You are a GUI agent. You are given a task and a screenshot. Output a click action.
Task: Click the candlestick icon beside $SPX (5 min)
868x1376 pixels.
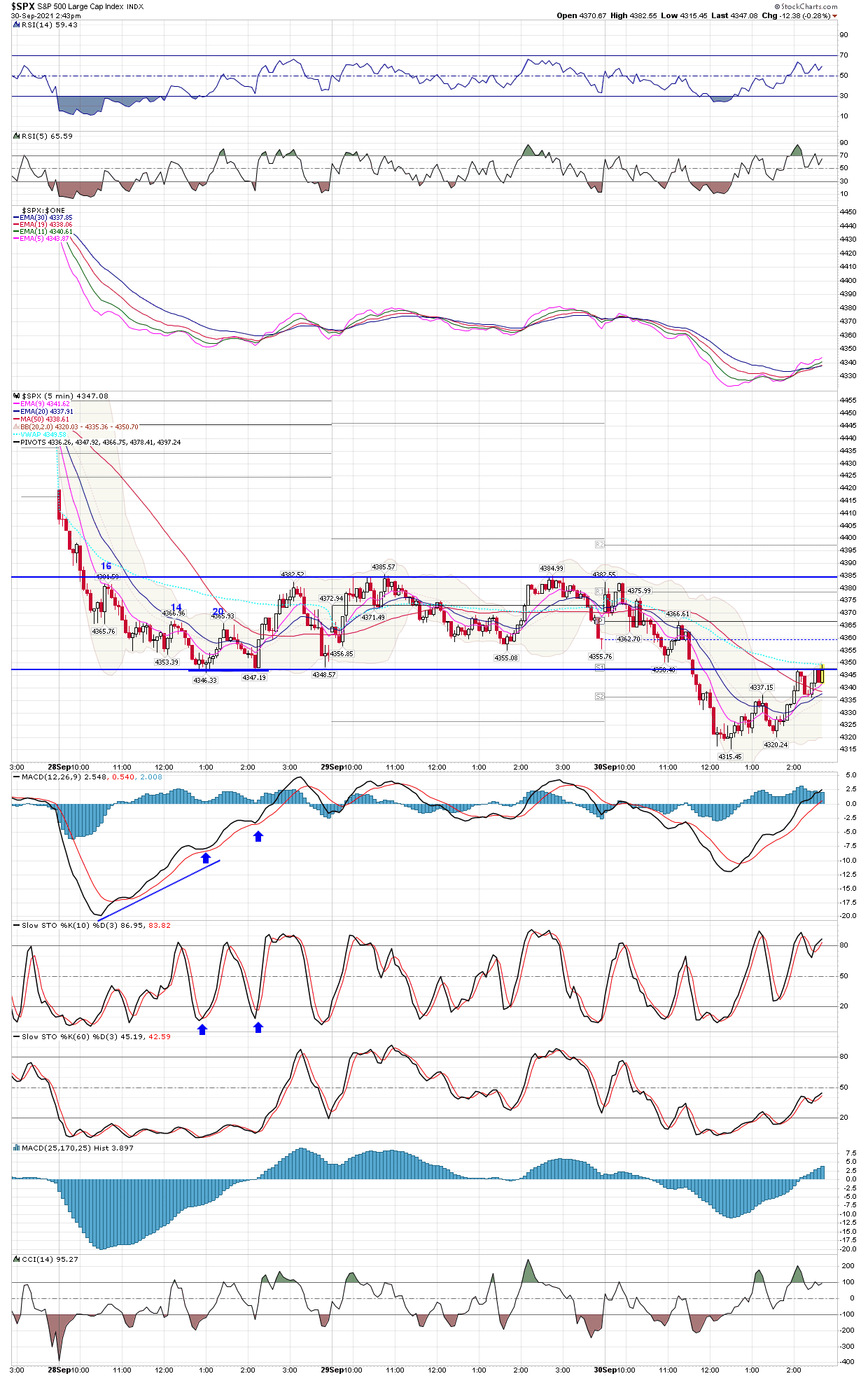coord(17,396)
